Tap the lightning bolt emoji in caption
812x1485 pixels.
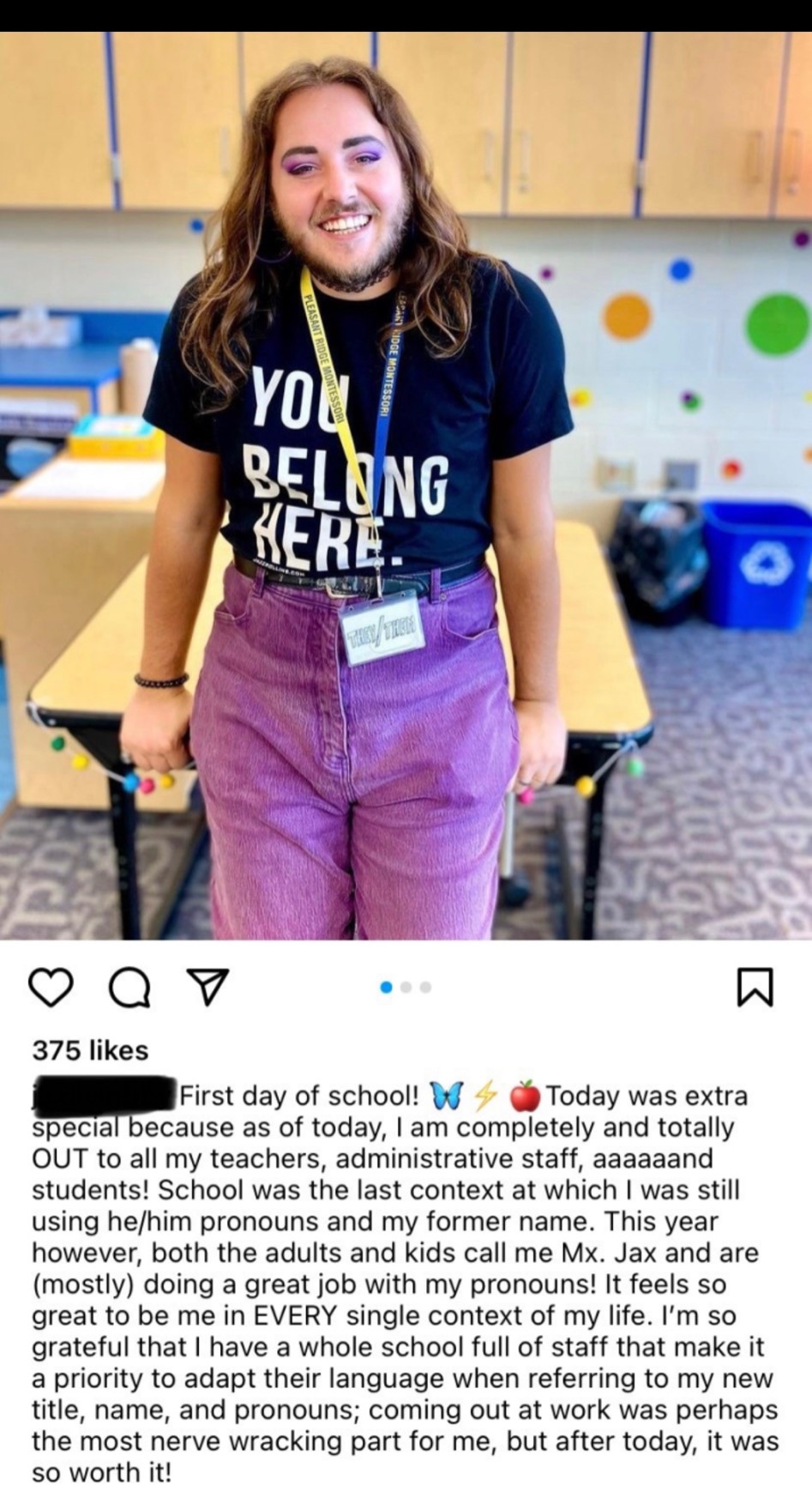coord(485,1096)
